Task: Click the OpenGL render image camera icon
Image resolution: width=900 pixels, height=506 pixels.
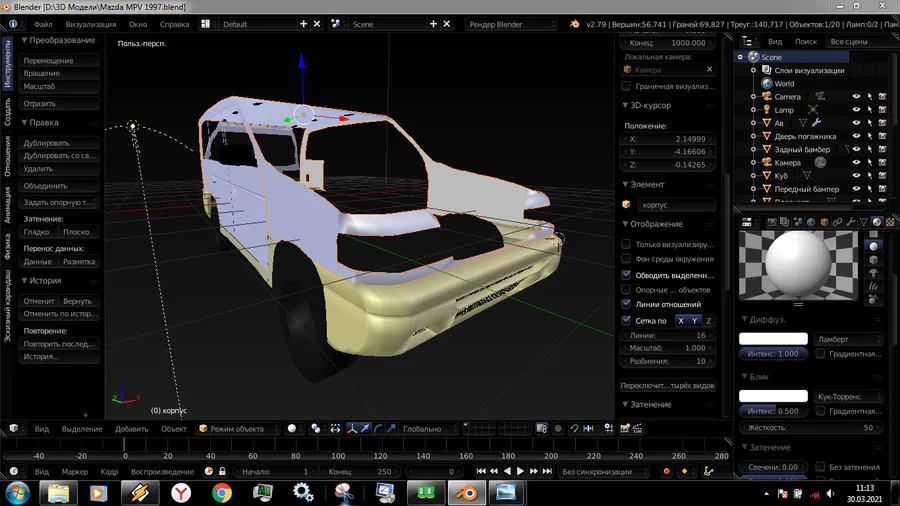Action: (624, 429)
